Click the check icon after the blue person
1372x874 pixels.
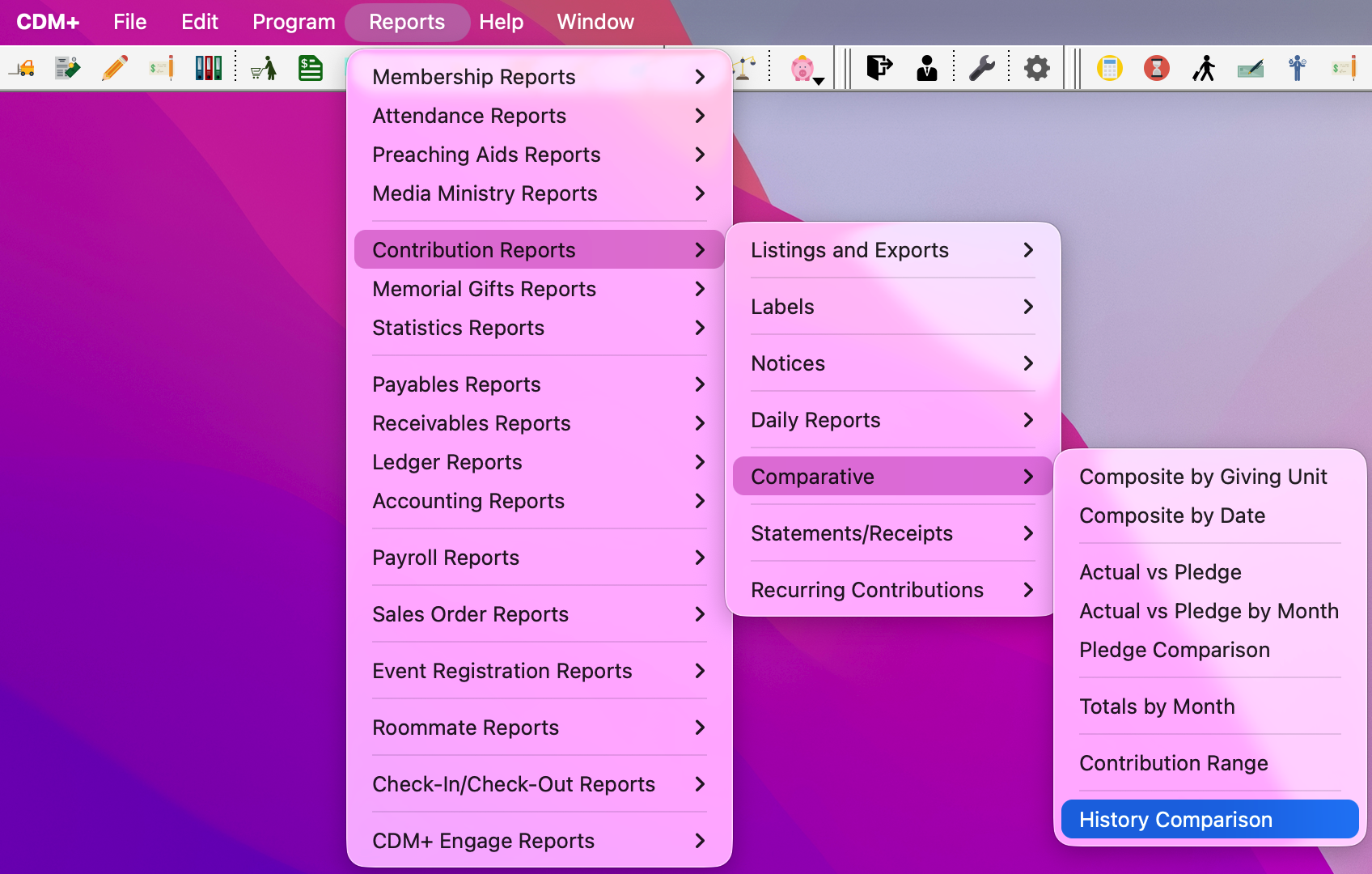[1344, 68]
